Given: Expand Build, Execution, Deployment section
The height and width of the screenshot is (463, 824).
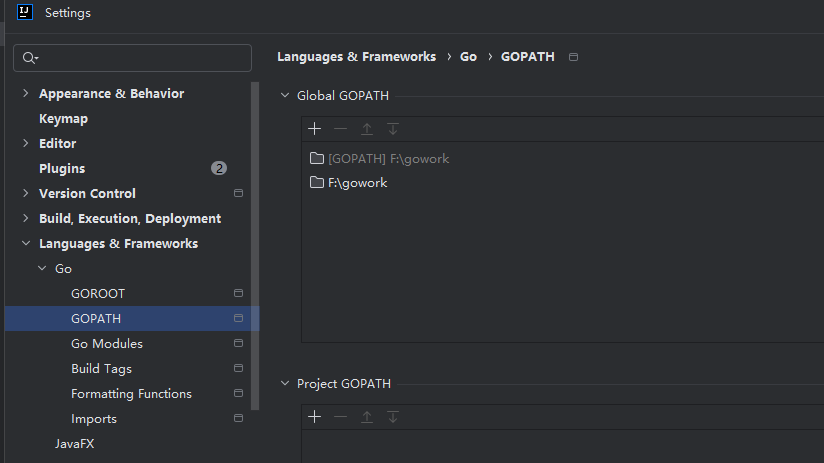Looking at the screenshot, I should click(x=25, y=219).
